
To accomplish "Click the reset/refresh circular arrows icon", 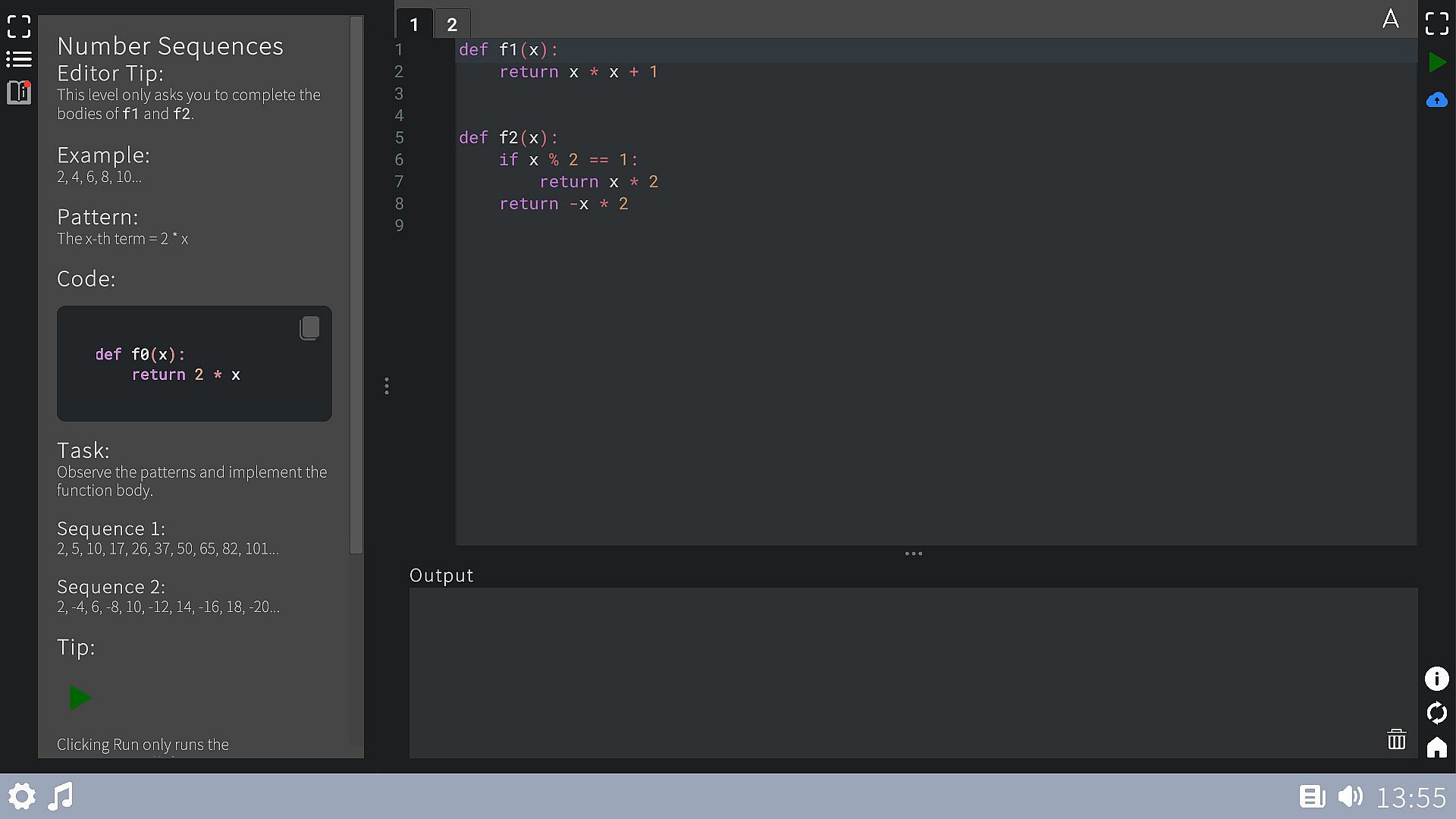I will [x=1437, y=714].
